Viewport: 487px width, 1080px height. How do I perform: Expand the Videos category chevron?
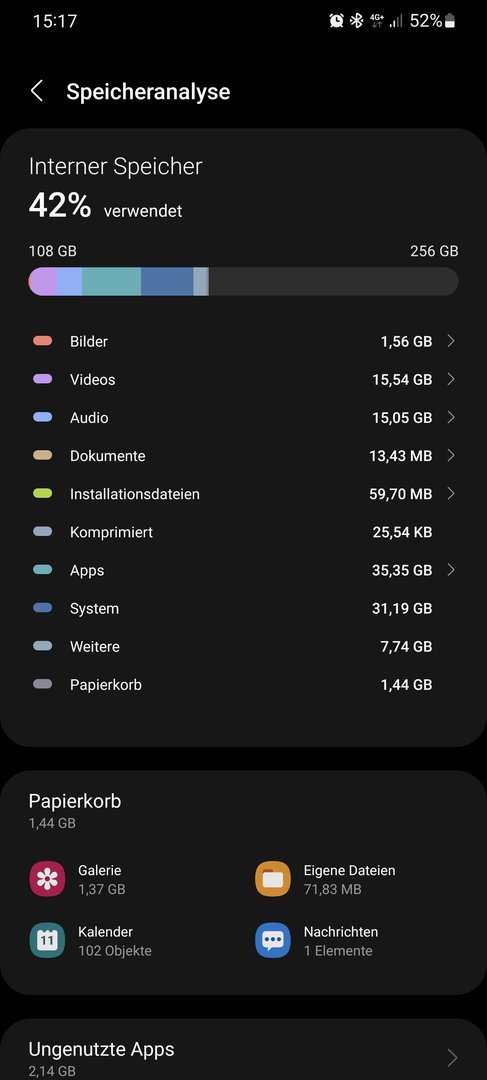450,379
